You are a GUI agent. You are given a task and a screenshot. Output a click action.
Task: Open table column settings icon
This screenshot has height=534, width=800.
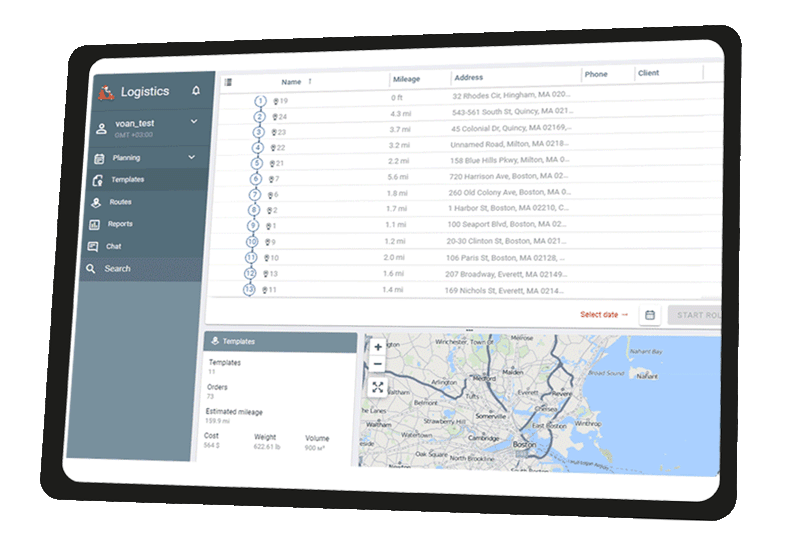[228, 82]
